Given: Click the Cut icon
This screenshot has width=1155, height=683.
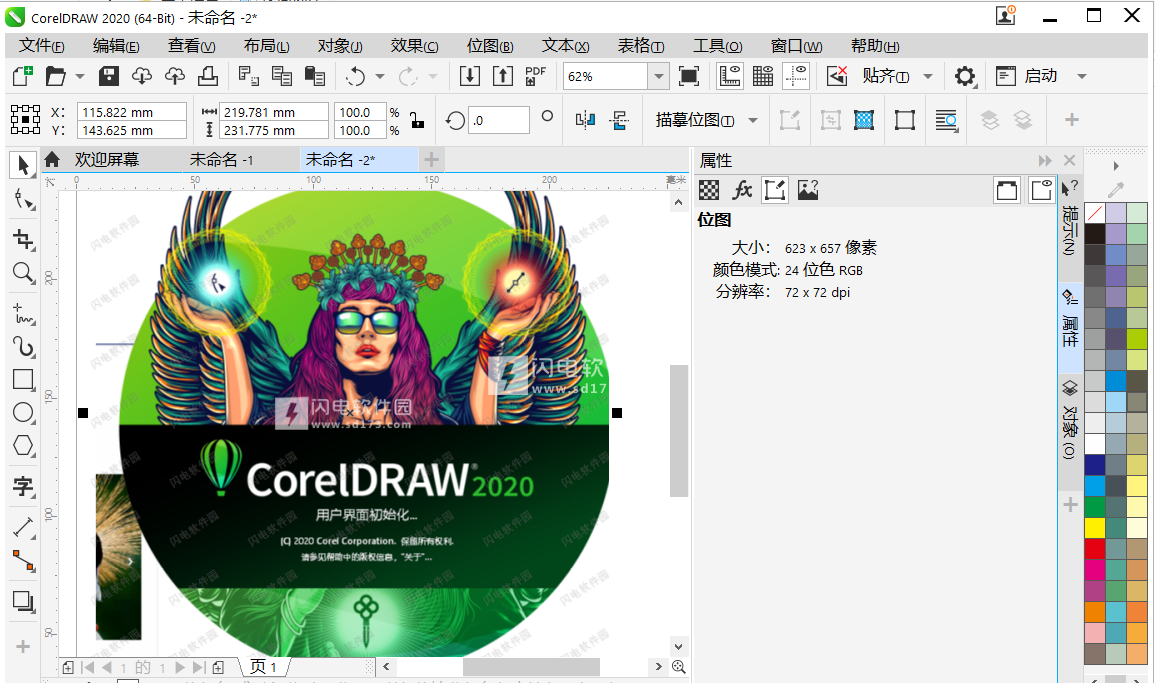Looking at the screenshot, I should tap(248, 76).
